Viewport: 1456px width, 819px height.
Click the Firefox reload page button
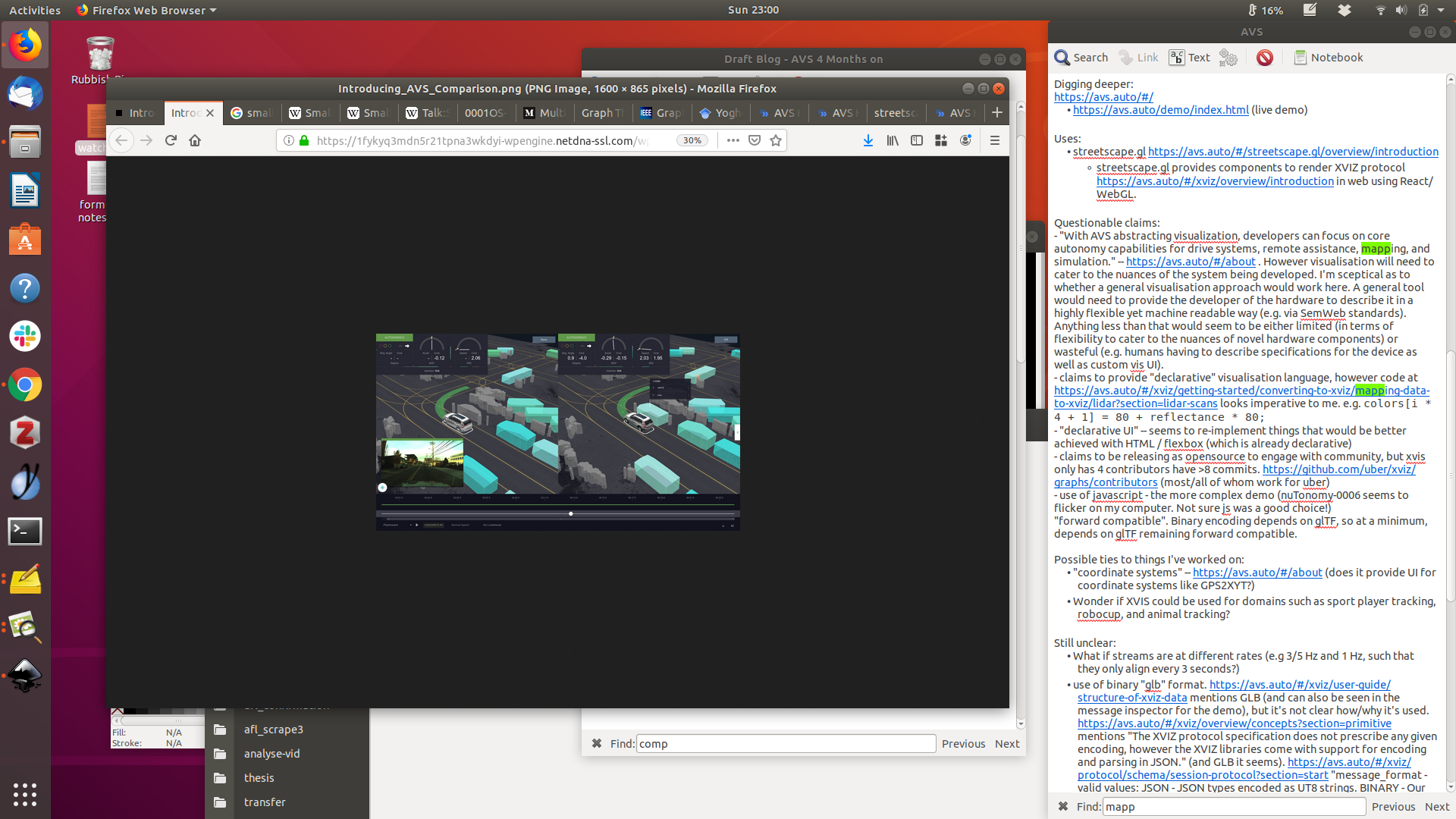[x=171, y=140]
